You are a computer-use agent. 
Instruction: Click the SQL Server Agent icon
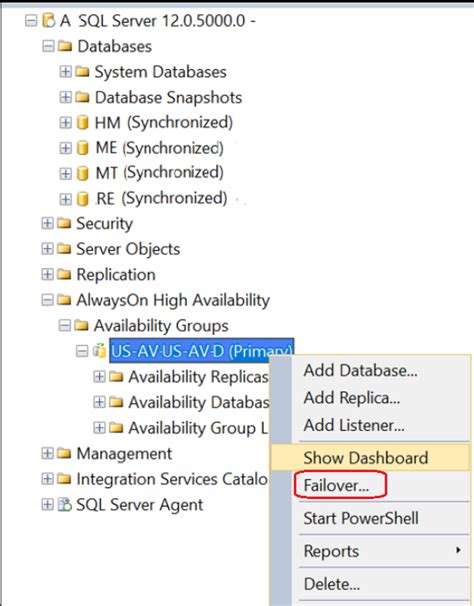(65, 505)
